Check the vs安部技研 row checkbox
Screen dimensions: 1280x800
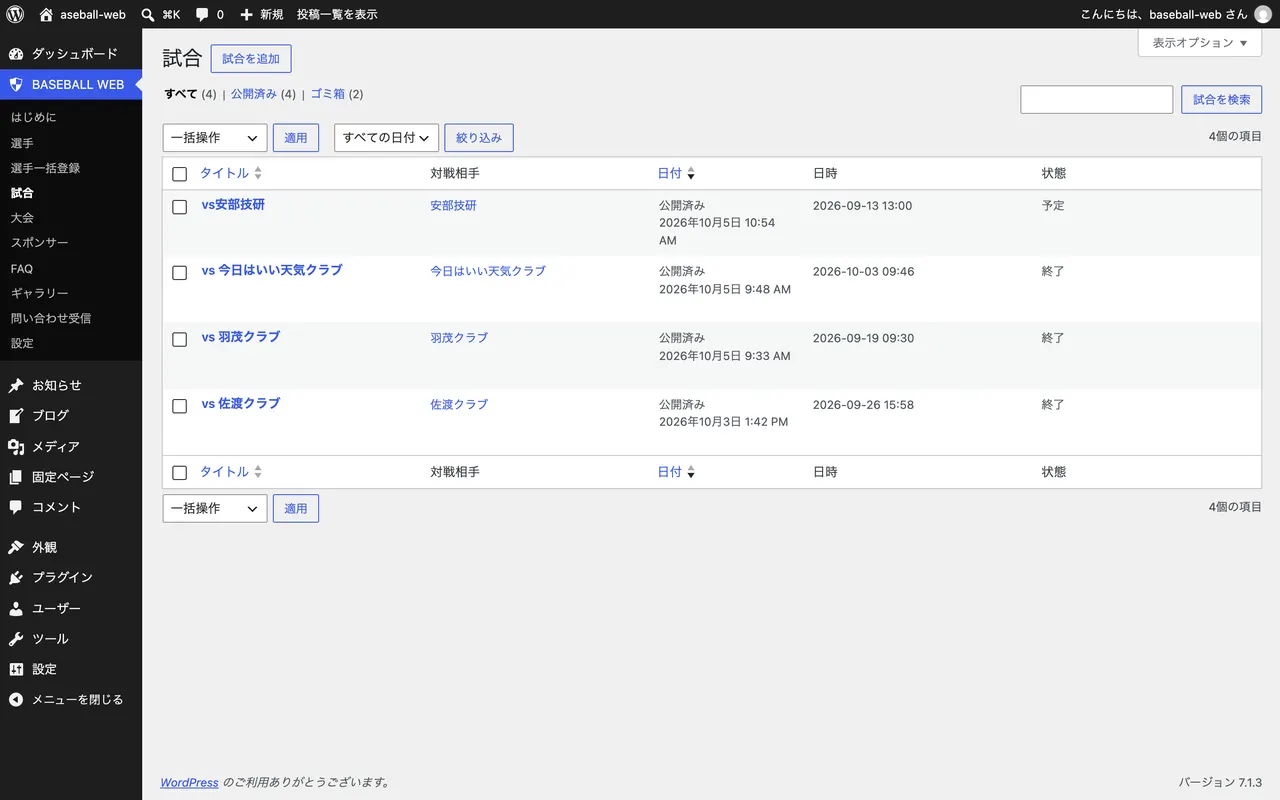tap(180, 207)
